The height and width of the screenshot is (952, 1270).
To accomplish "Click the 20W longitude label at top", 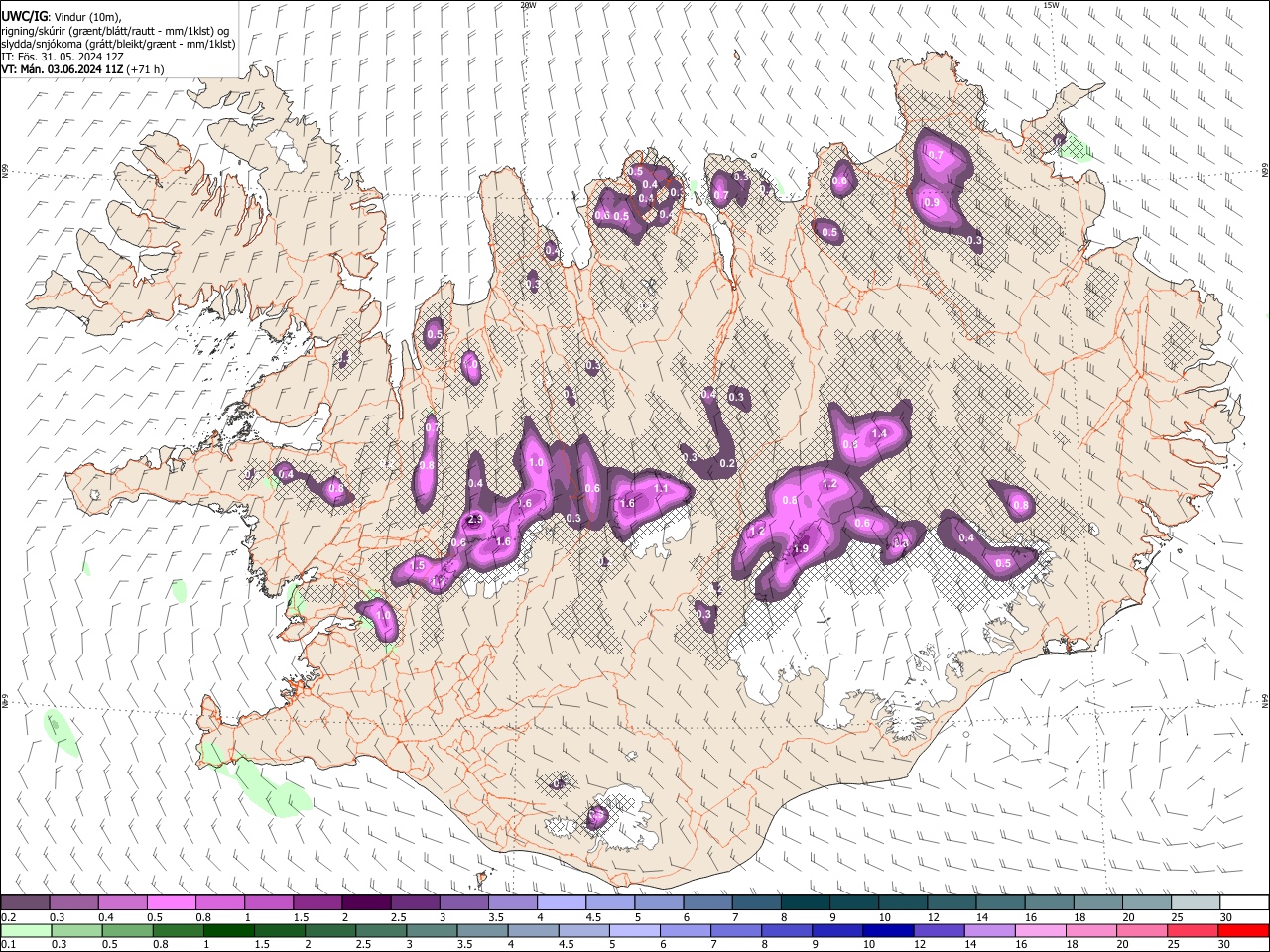I will (x=528, y=5).
